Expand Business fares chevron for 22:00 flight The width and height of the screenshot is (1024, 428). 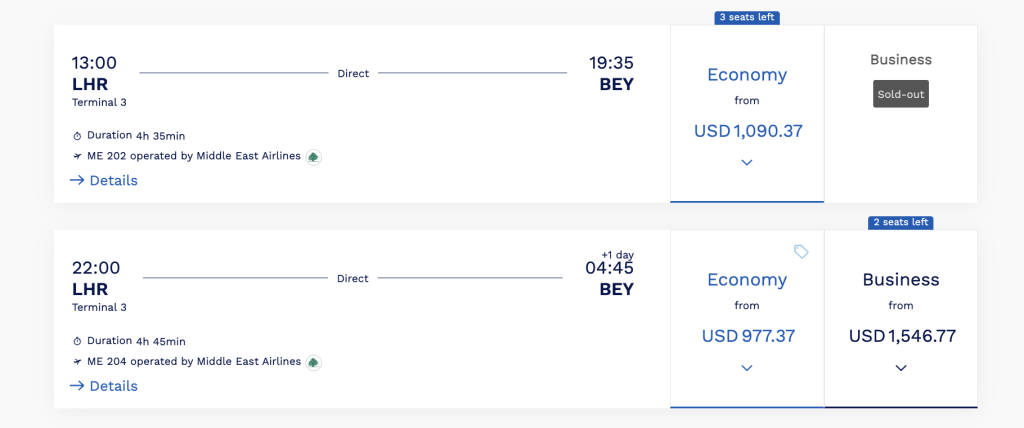click(x=901, y=368)
